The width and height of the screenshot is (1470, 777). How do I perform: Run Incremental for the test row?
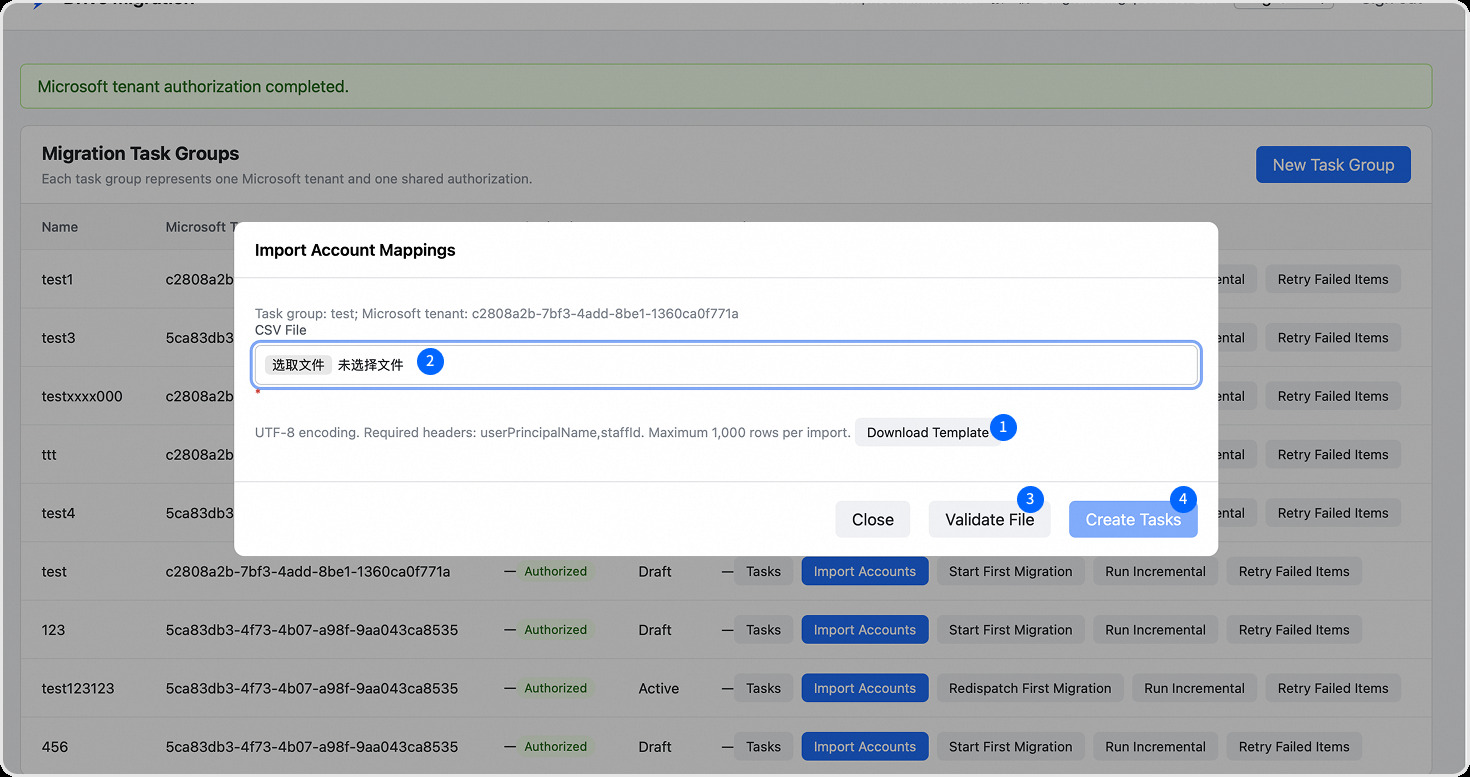click(1155, 572)
